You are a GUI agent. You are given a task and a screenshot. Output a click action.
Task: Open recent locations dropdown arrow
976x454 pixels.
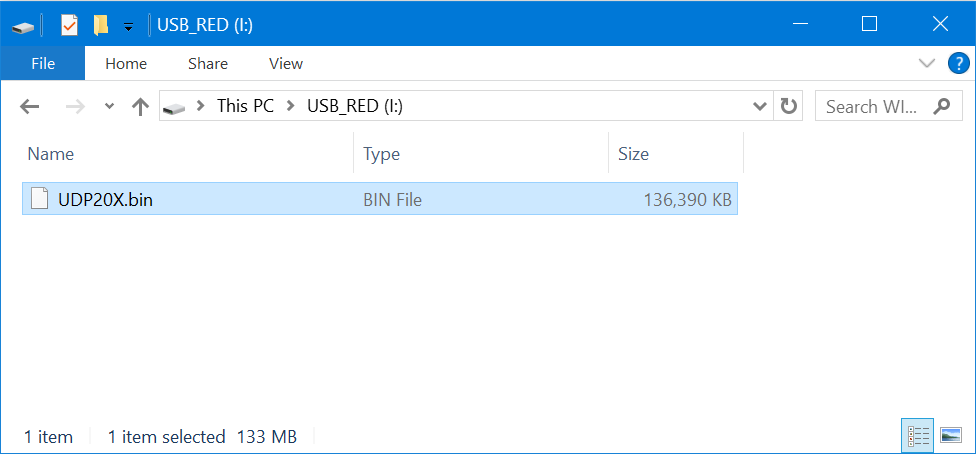[x=110, y=106]
